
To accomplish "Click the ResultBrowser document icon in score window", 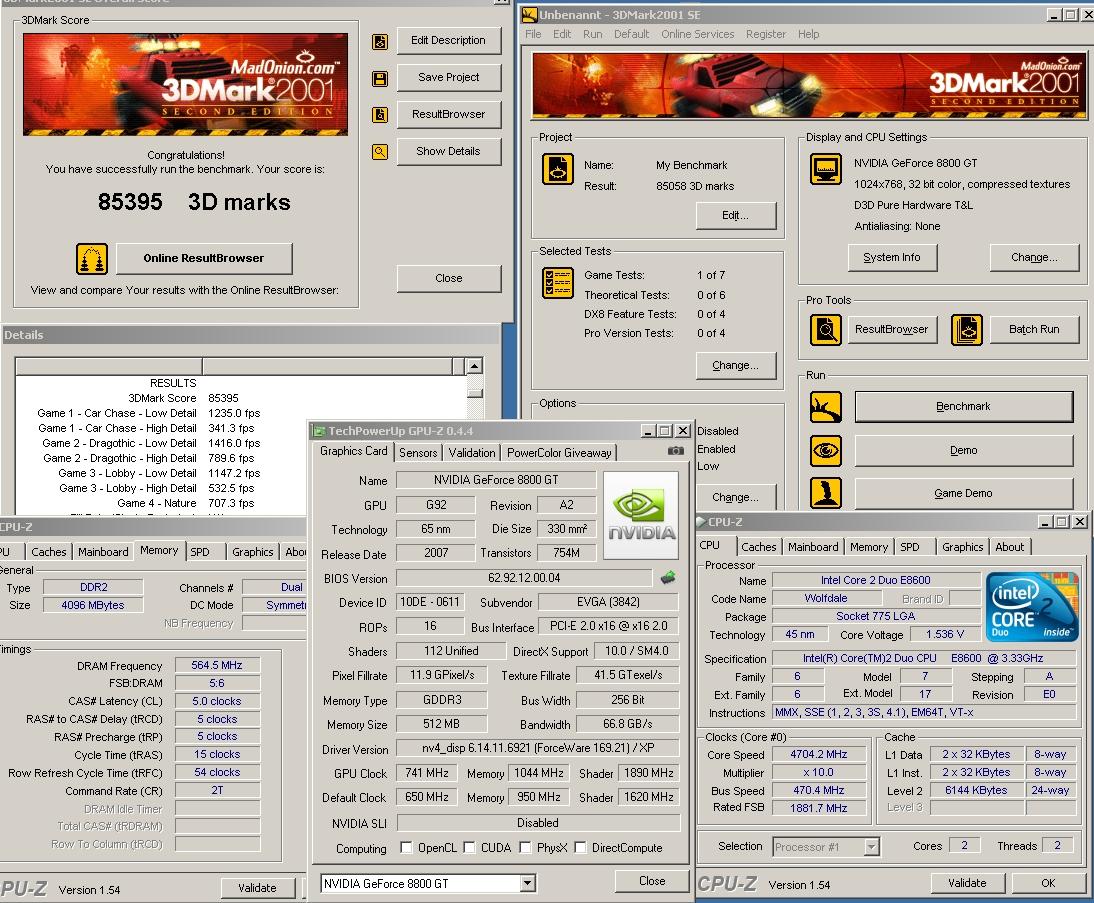I will 380,114.
